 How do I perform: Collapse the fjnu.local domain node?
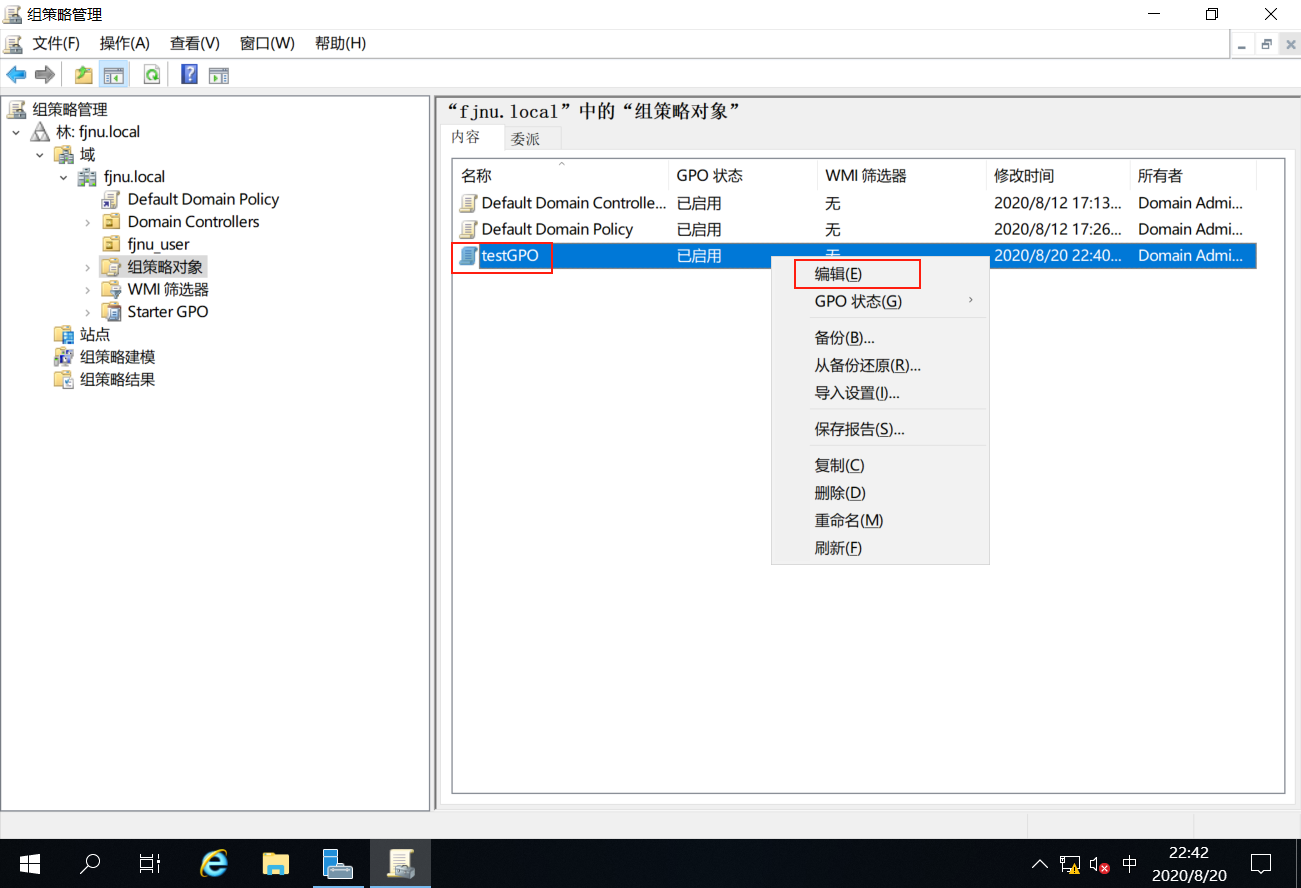[64, 177]
